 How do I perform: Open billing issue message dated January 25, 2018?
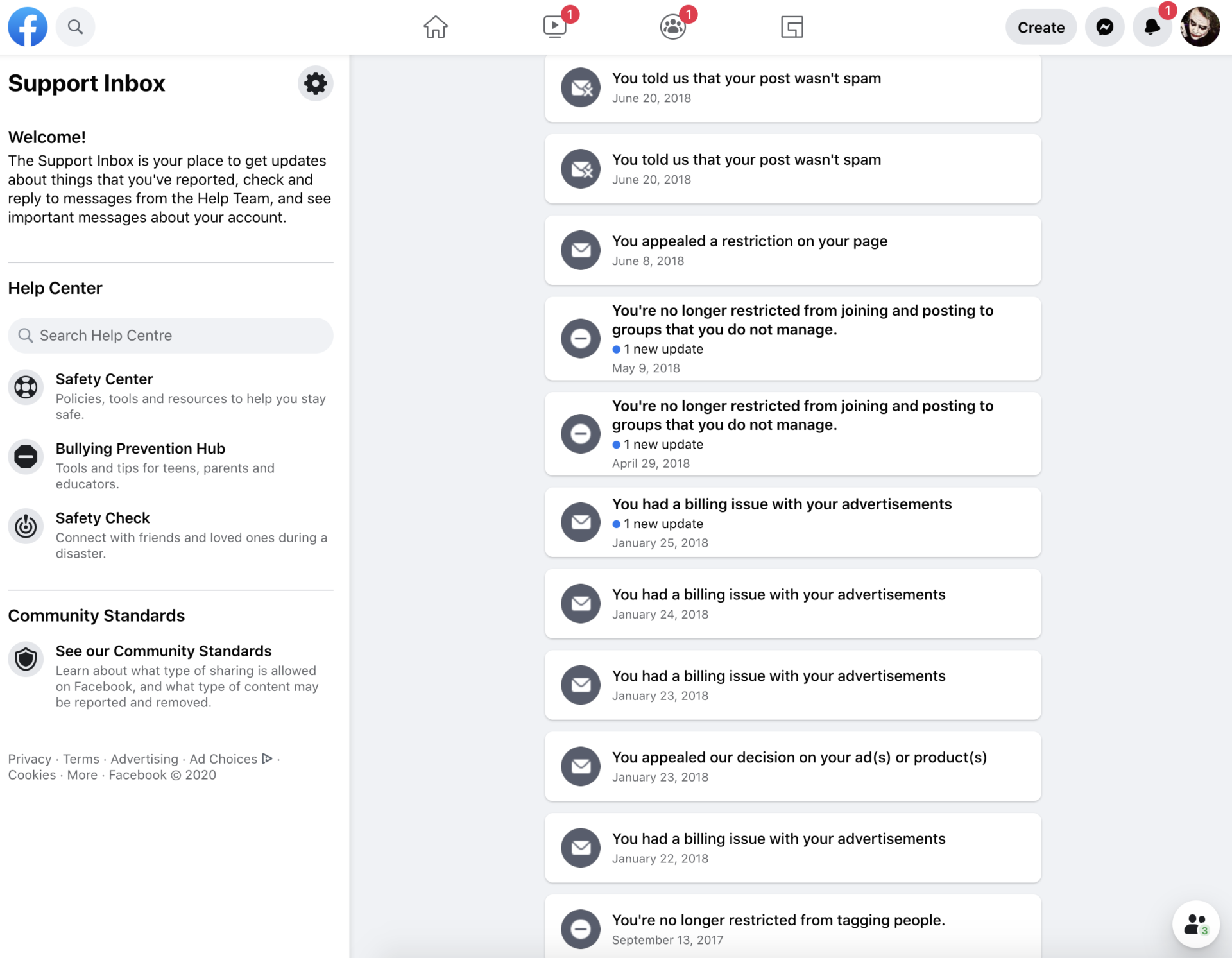click(x=792, y=522)
